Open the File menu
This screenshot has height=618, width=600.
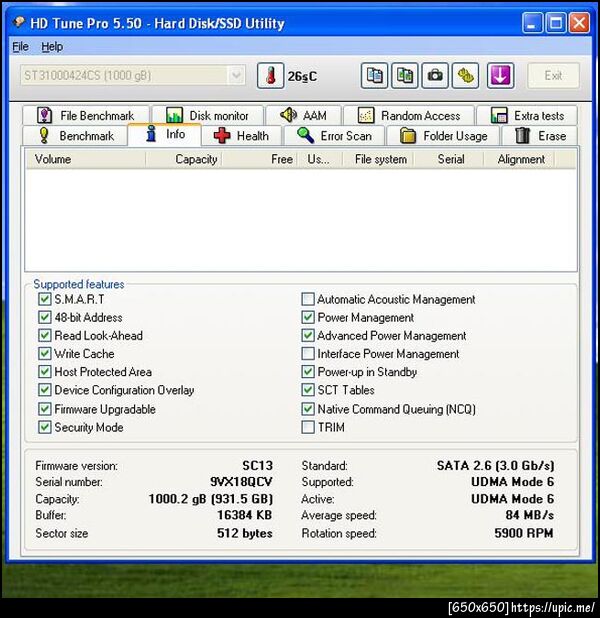(20, 47)
